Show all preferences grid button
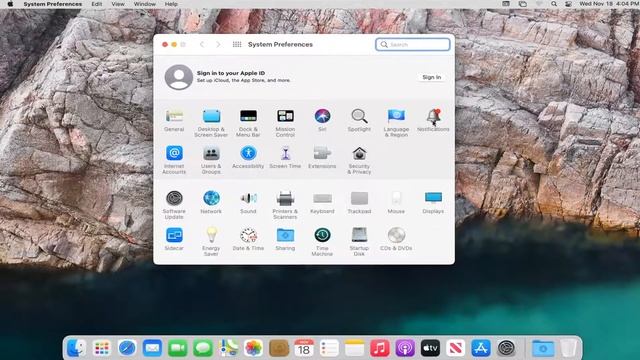The height and width of the screenshot is (360, 640). coord(237,44)
